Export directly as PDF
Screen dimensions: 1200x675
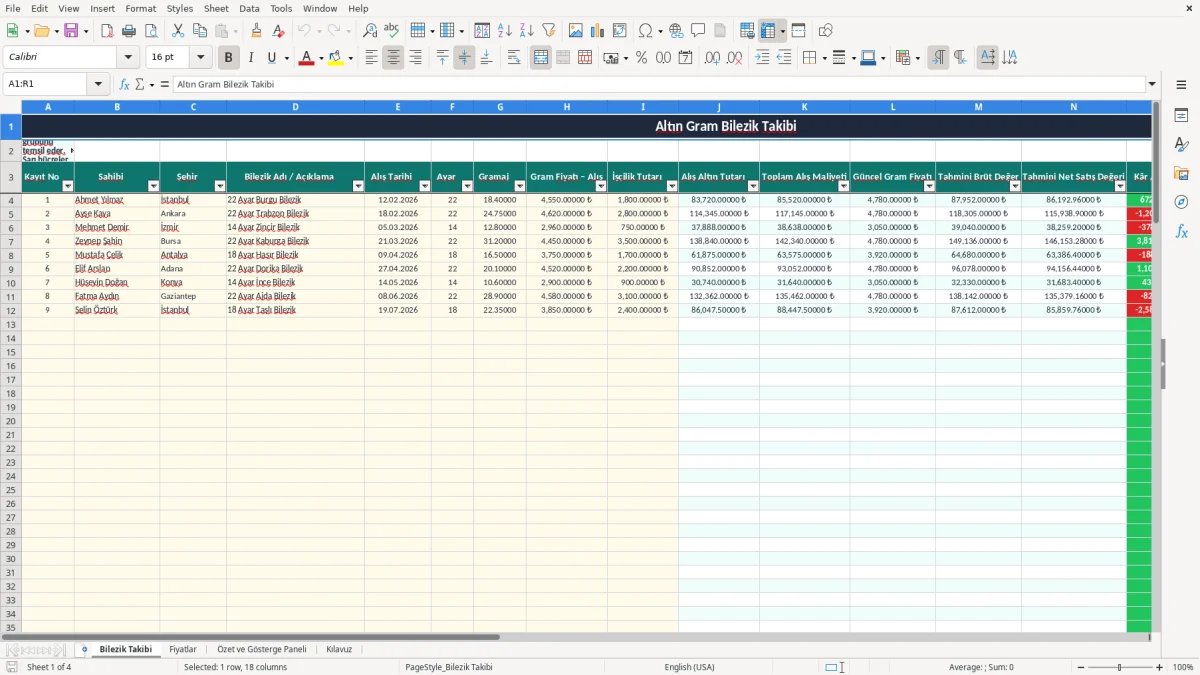[x=107, y=31]
